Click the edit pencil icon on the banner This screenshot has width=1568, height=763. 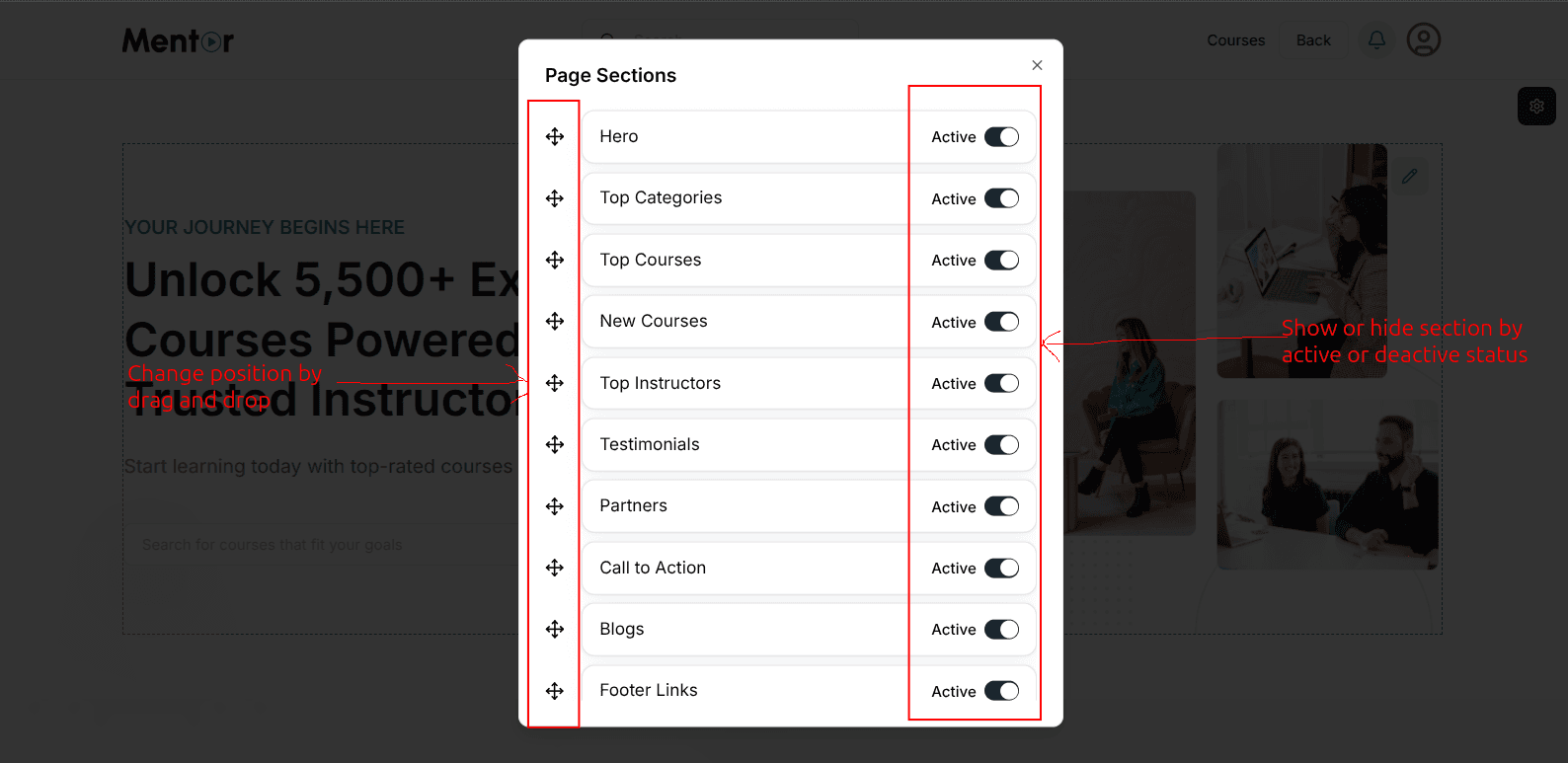coord(1410,176)
